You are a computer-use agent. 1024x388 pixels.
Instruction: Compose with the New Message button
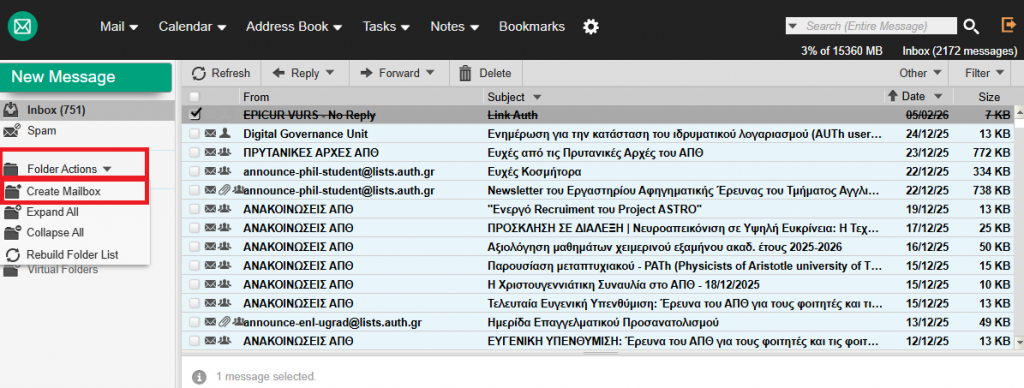pos(86,77)
